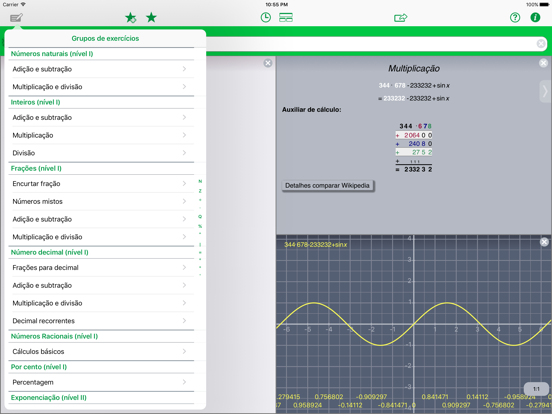Tap the Auxiliar de cálculo label
Screen dimensions: 552x414
tap(312, 109)
